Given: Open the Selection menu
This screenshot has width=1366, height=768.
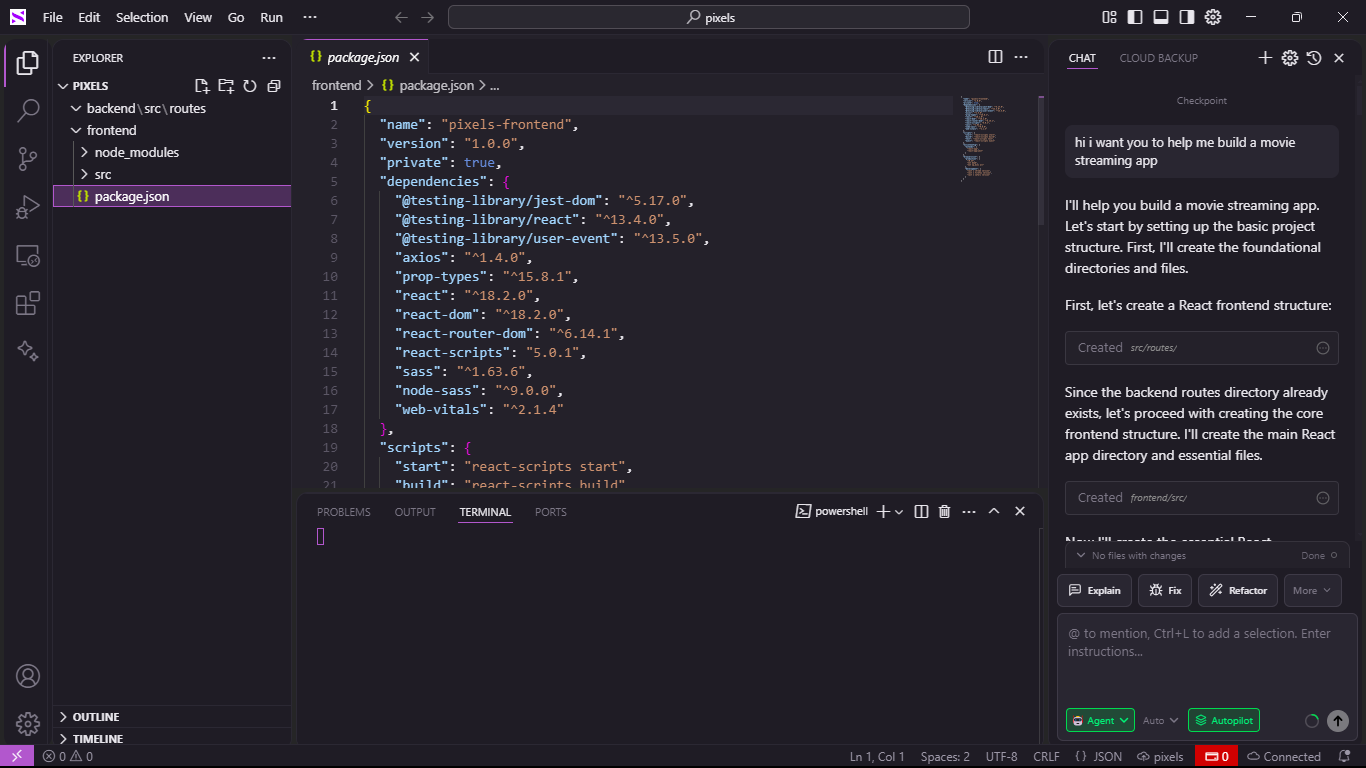Looking at the screenshot, I should [142, 17].
